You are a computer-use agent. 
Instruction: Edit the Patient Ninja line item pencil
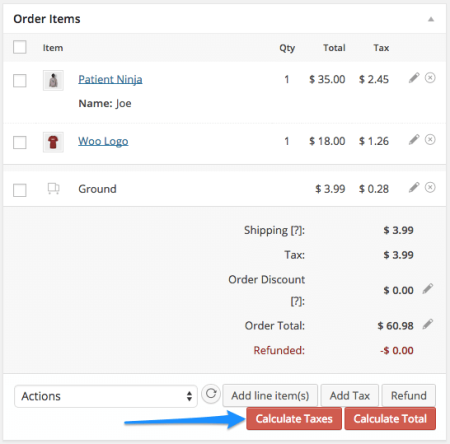pos(414,78)
